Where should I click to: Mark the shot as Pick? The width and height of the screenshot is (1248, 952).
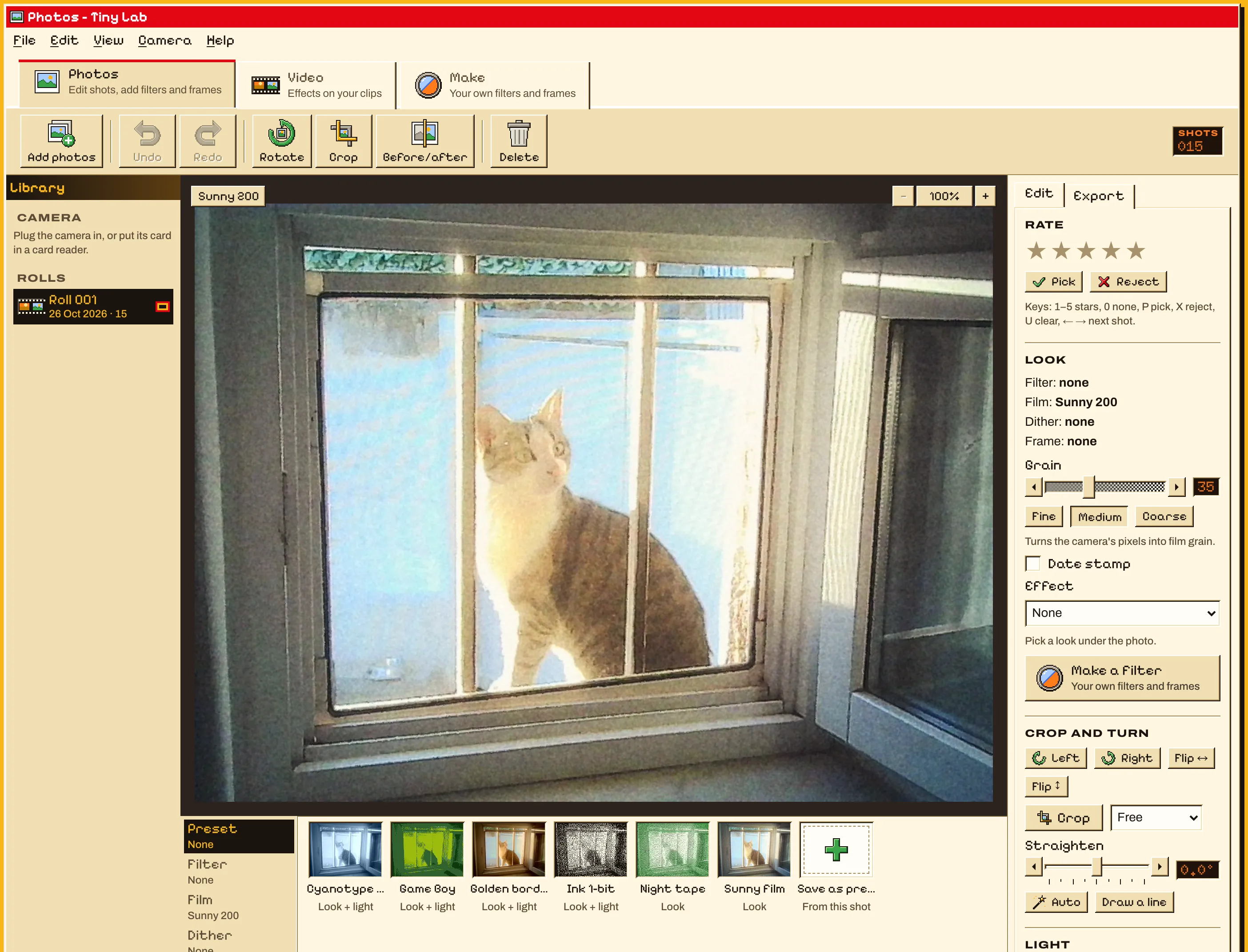click(x=1054, y=282)
